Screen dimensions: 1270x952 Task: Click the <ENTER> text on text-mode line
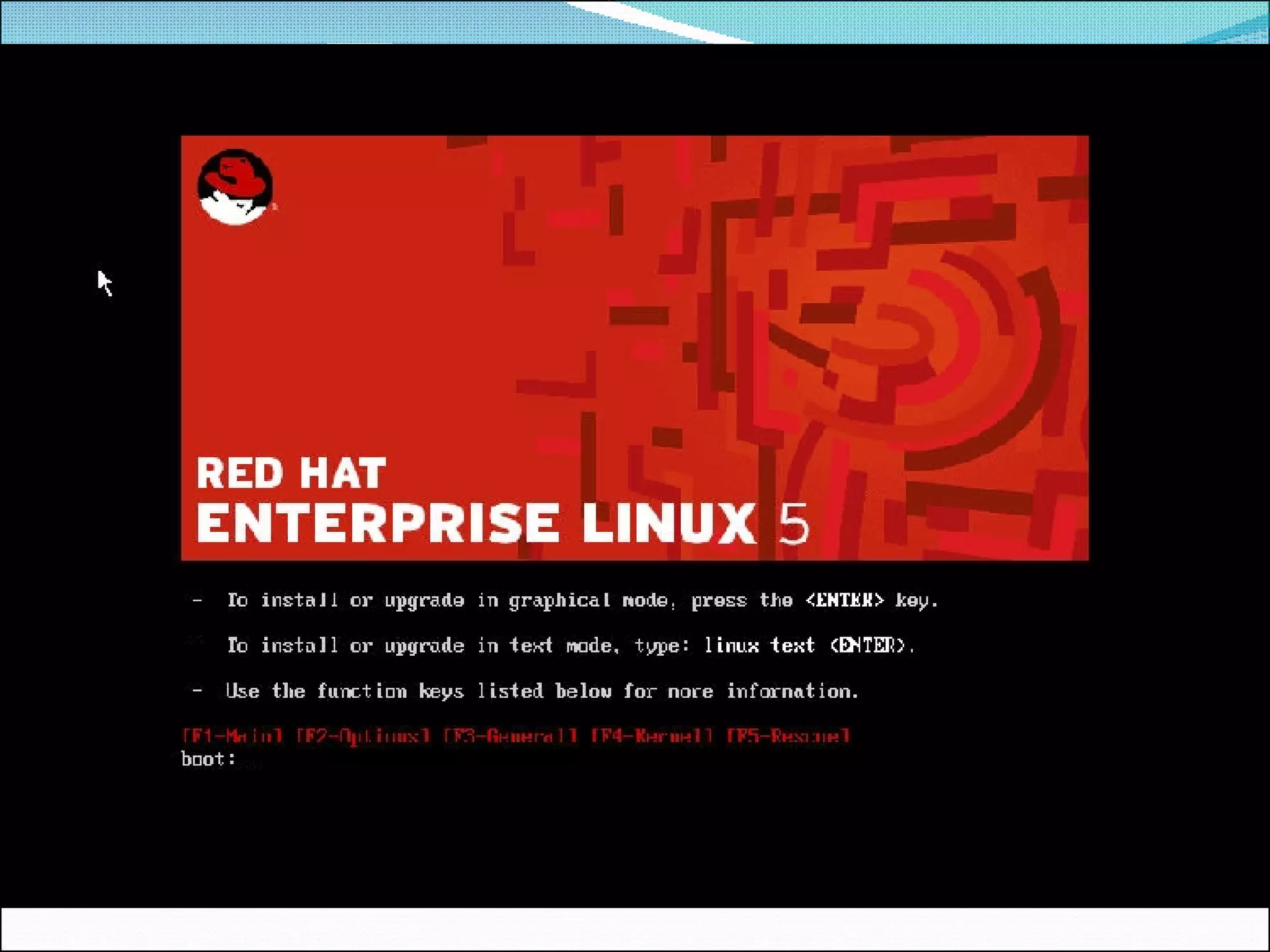click(x=868, y=646)
